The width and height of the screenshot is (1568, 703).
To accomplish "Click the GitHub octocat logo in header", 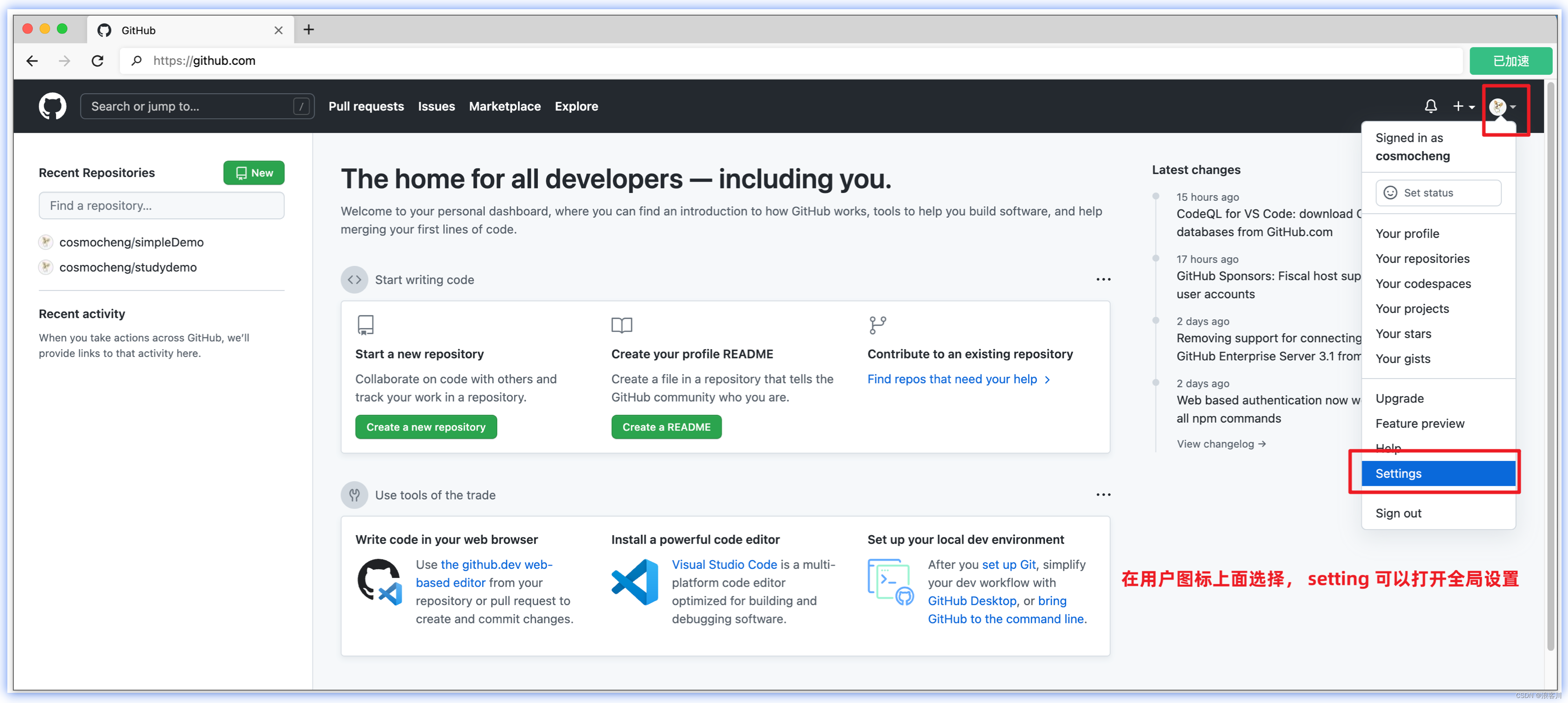I will 52,107.
